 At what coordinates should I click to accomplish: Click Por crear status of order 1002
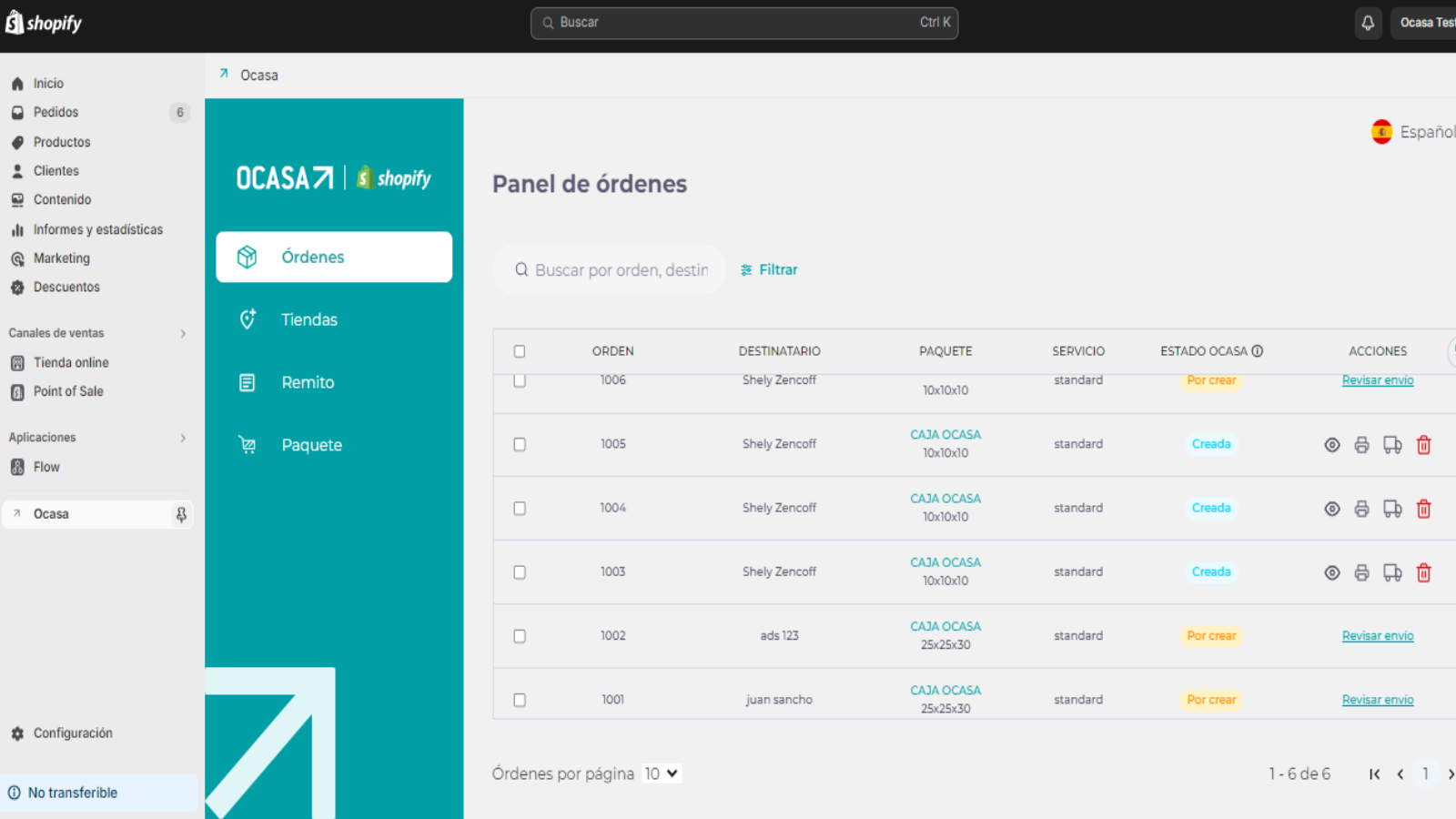[x=1211, y=636]
